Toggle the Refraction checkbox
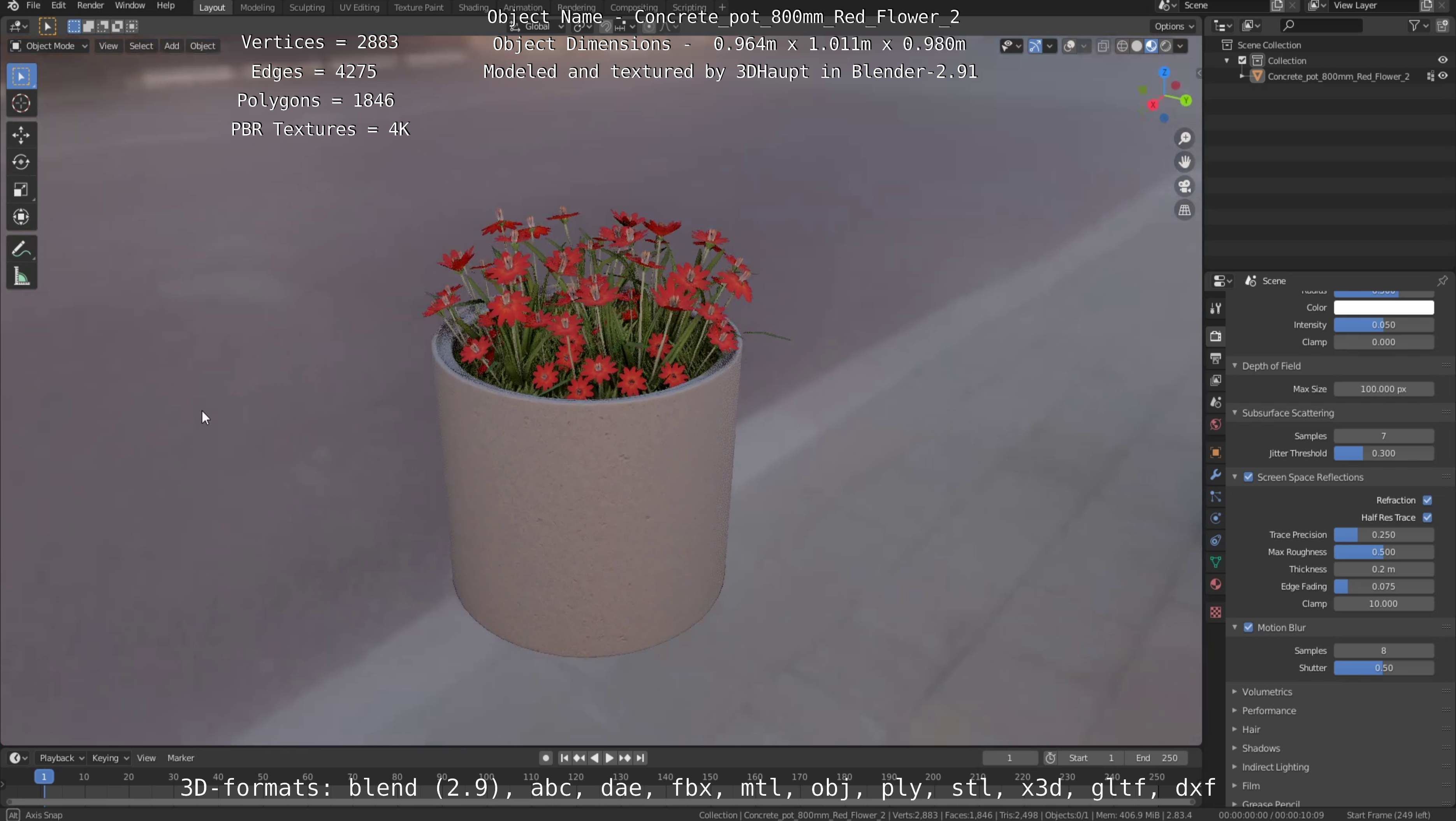The width and height of the screenshot is (1456, 821). (1427, 501)
